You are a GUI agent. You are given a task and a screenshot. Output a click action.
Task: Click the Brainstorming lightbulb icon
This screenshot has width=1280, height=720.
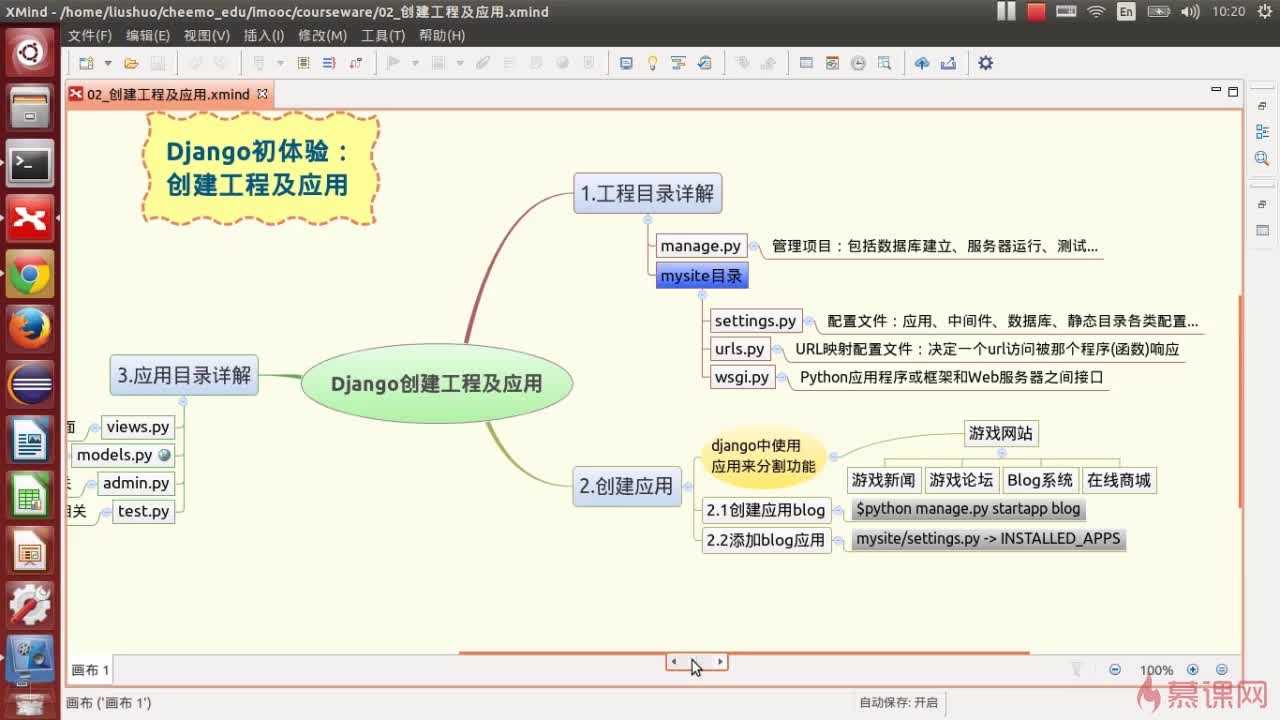coord(652,63)
